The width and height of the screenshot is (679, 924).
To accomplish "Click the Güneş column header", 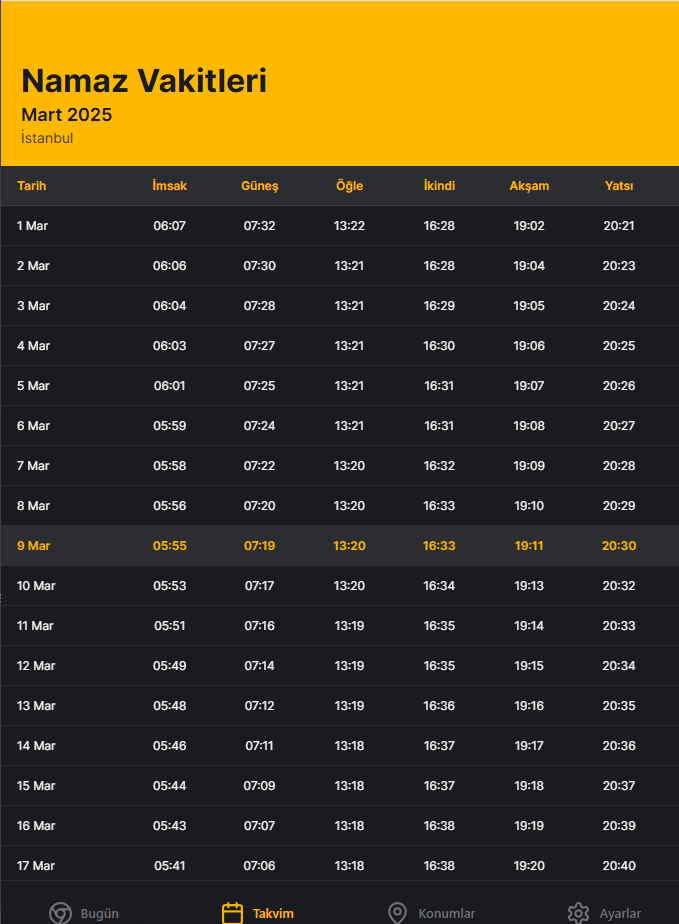I will (x=259, y=186).
